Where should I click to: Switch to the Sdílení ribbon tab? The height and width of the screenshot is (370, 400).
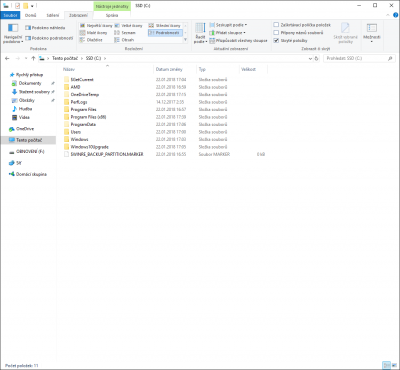pyautogui.click(x=53, y=15)
